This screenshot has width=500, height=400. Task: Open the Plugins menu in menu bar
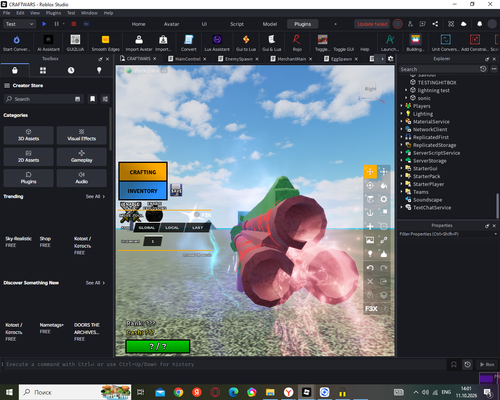pos(53,13)
